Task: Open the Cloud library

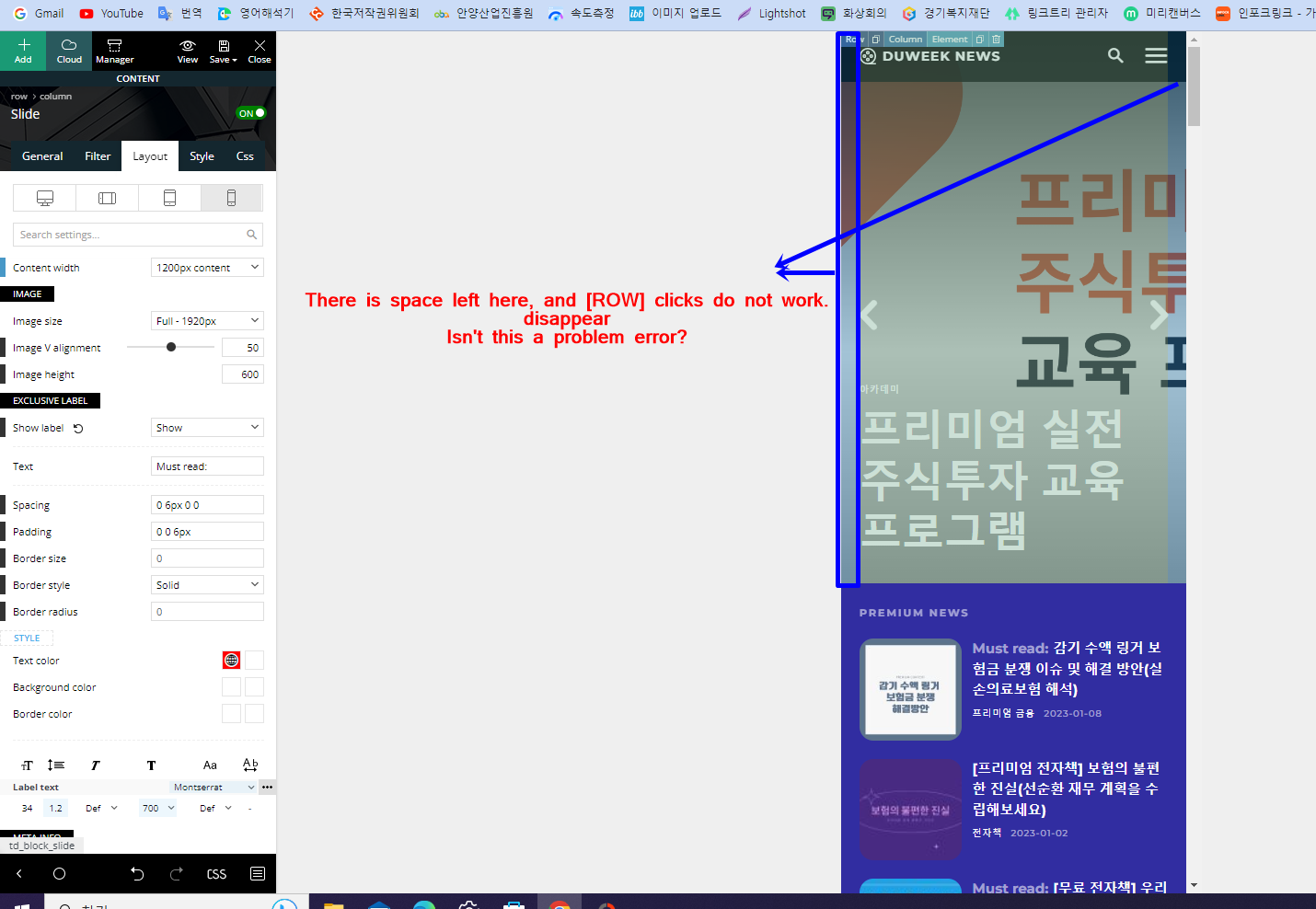Action: 69,51
